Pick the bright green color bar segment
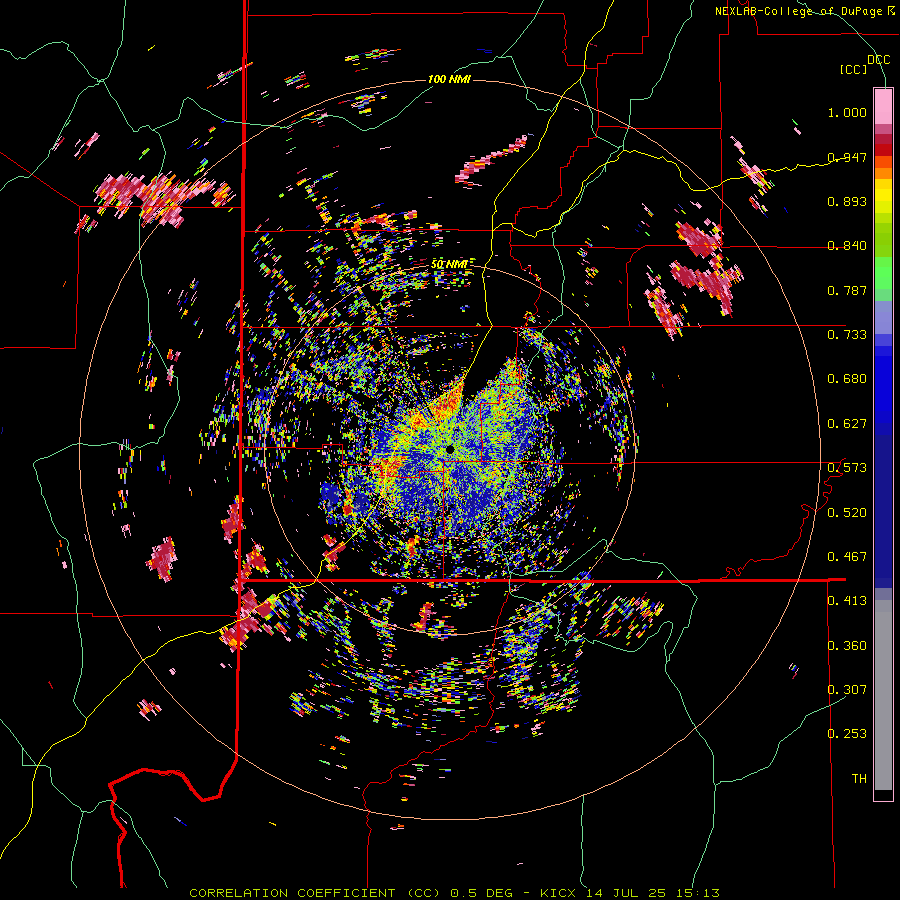900x900 pixels. point(883,273)
